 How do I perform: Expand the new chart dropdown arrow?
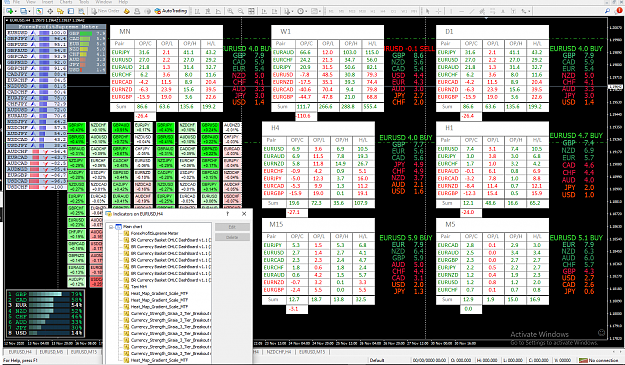click(16, 11)
